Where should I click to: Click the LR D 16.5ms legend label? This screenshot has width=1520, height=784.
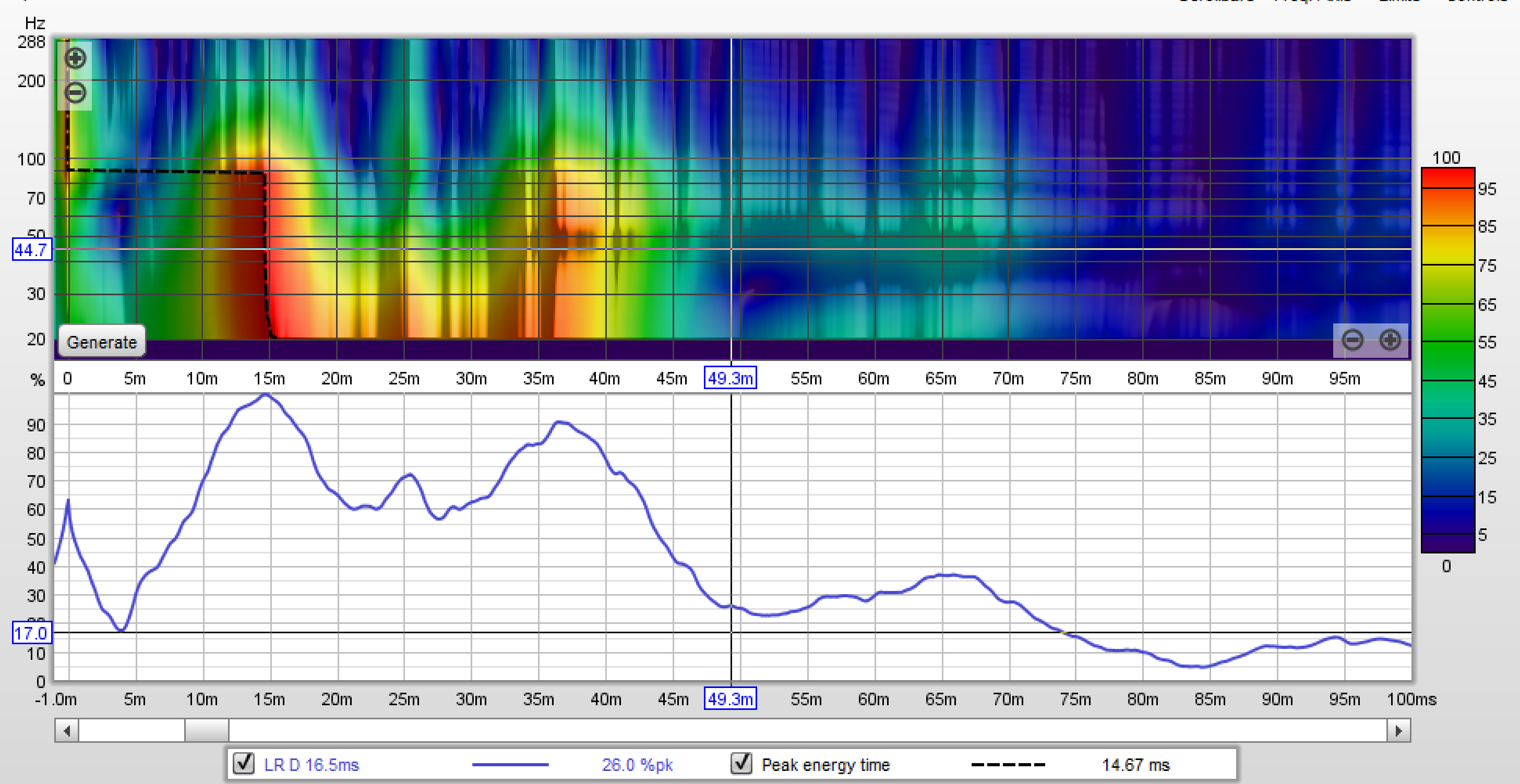(311, 765)
